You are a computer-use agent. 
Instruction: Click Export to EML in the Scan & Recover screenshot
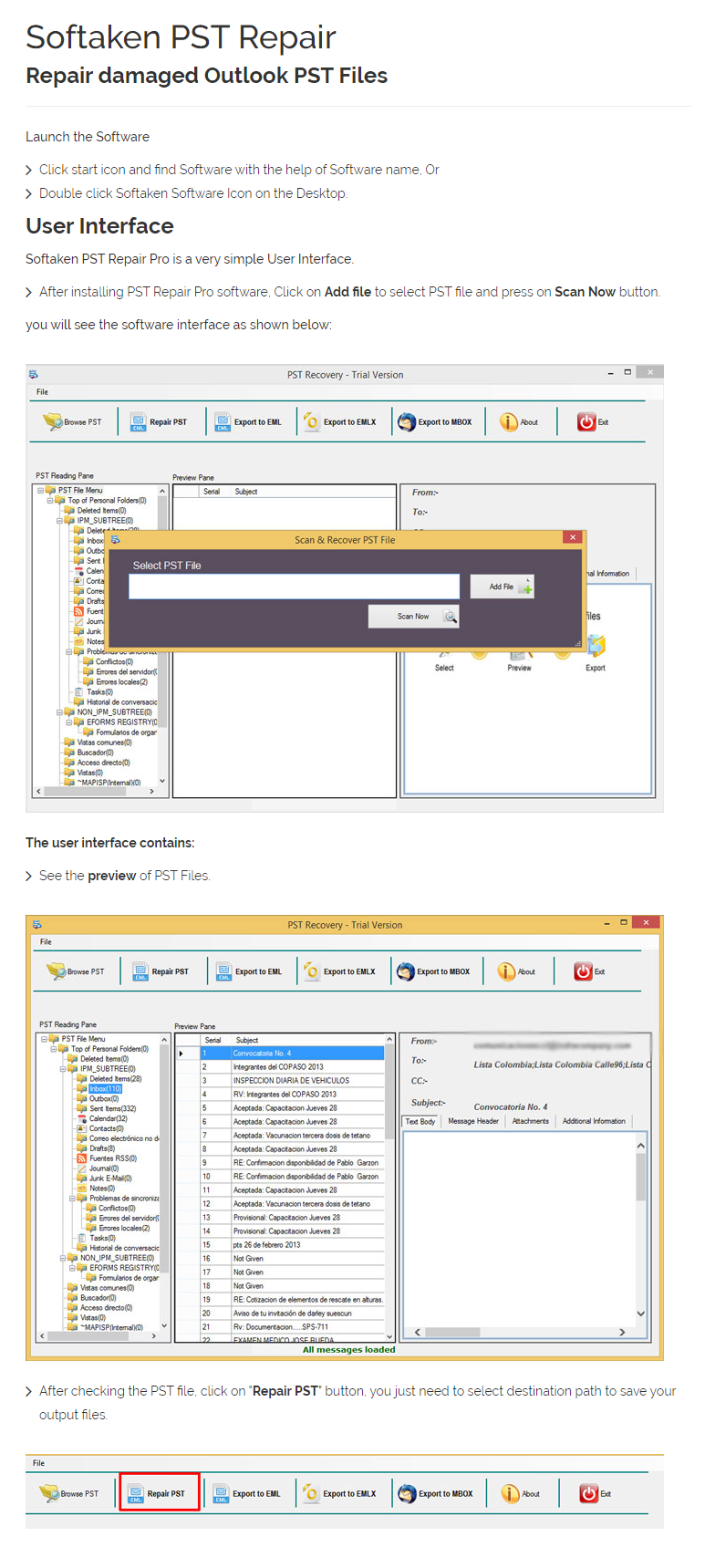point(249,421)
